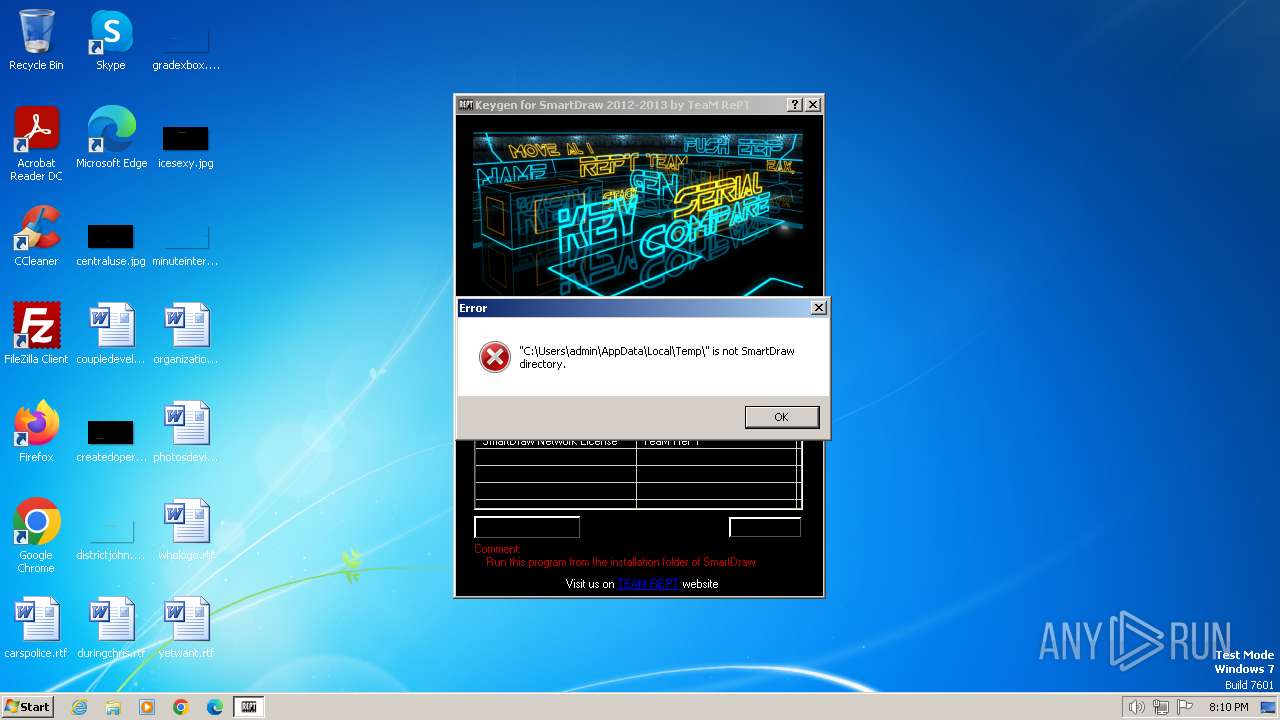
Task: Click the network tray icon
Action: coord(1160,707)
